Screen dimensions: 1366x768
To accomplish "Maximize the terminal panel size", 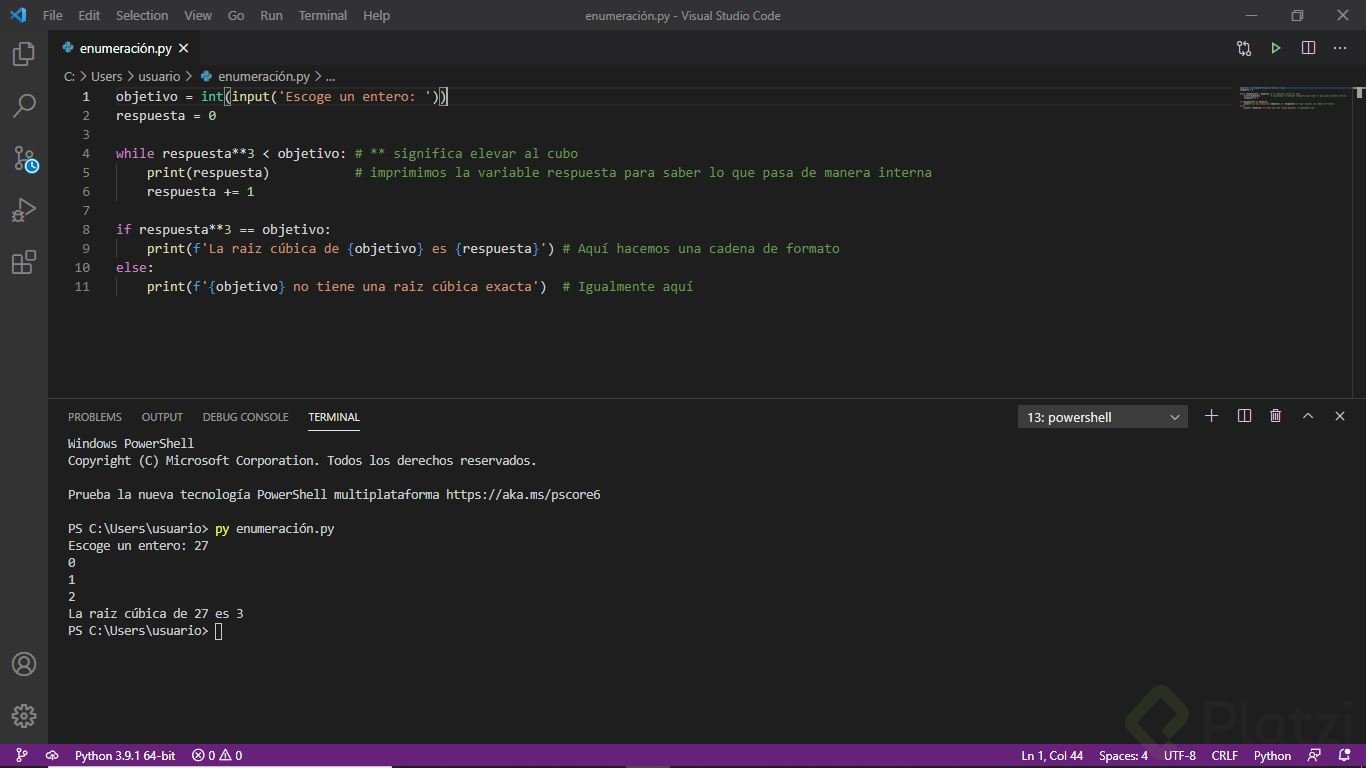I will (x=1308, y=416).
